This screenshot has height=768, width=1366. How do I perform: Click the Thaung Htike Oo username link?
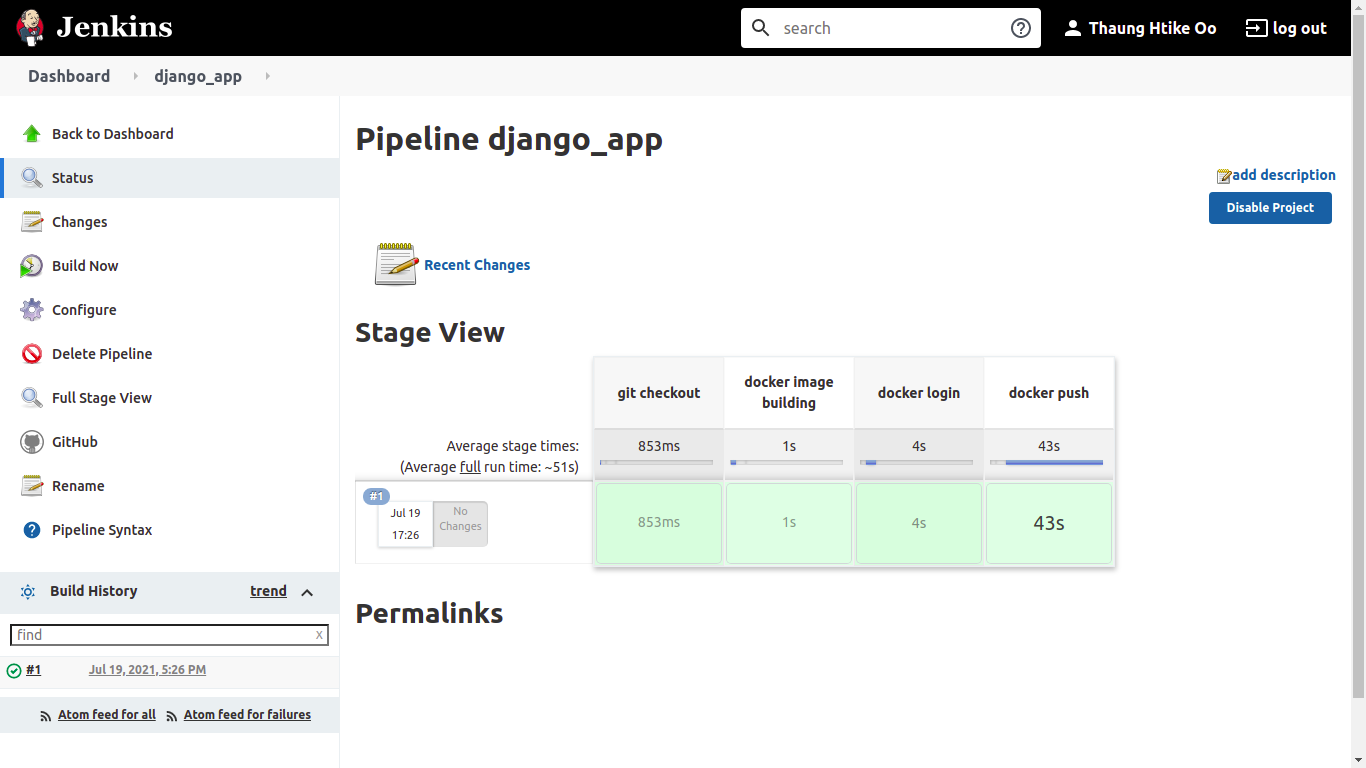pos(1152,28)
